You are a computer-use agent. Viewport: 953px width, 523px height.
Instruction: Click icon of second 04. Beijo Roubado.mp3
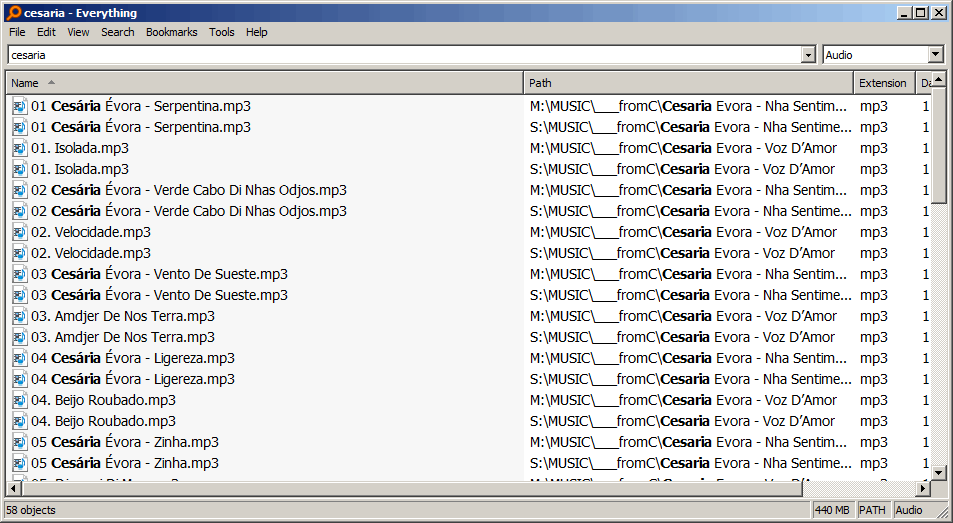(20, 421)
